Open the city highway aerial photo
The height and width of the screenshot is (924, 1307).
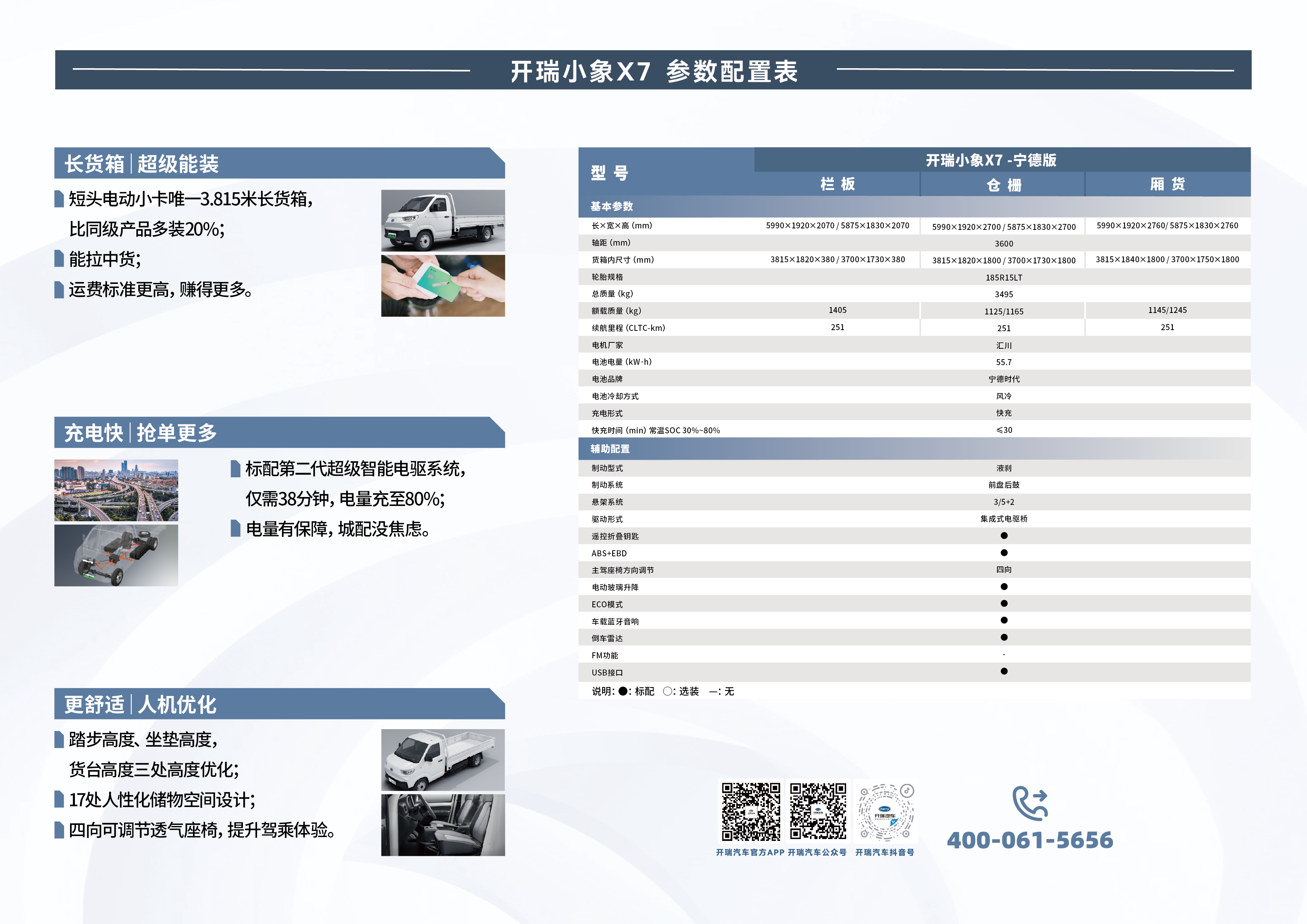tap(116, 490)
